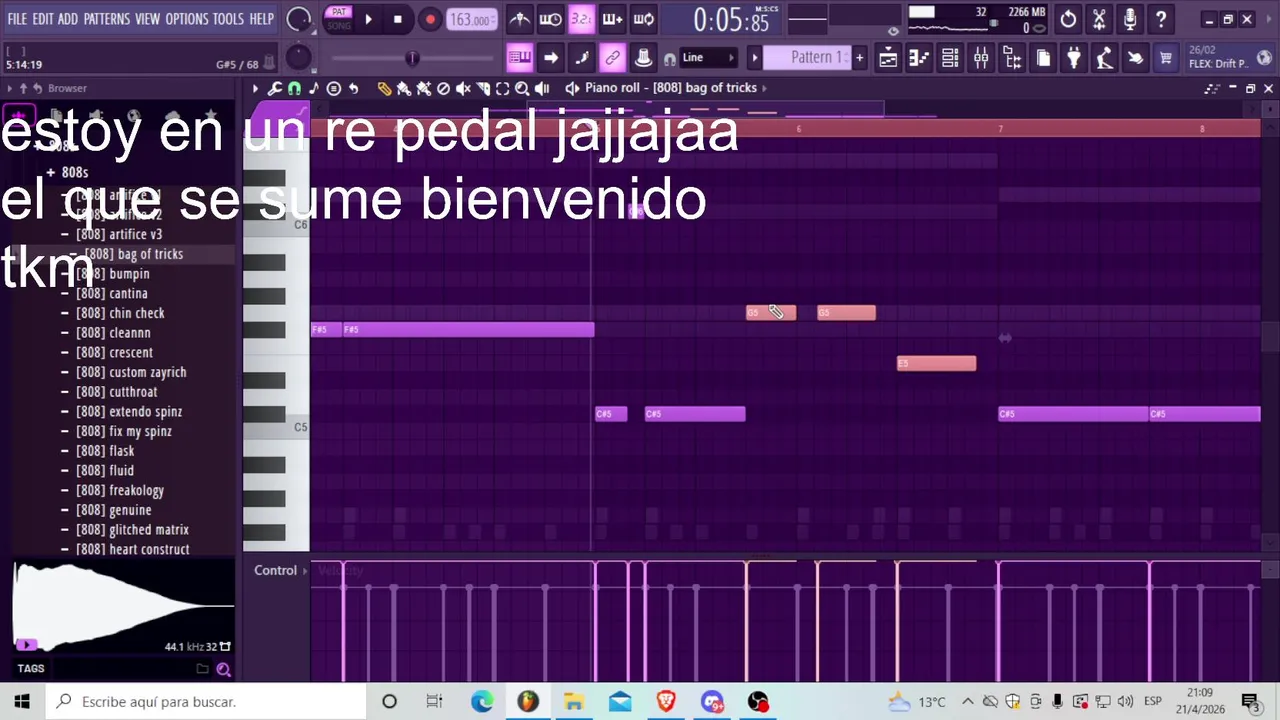The height and width of the screenshot is (720, 1280).
Task: Toggle step editing mode
Action: [x=581, y=58]
